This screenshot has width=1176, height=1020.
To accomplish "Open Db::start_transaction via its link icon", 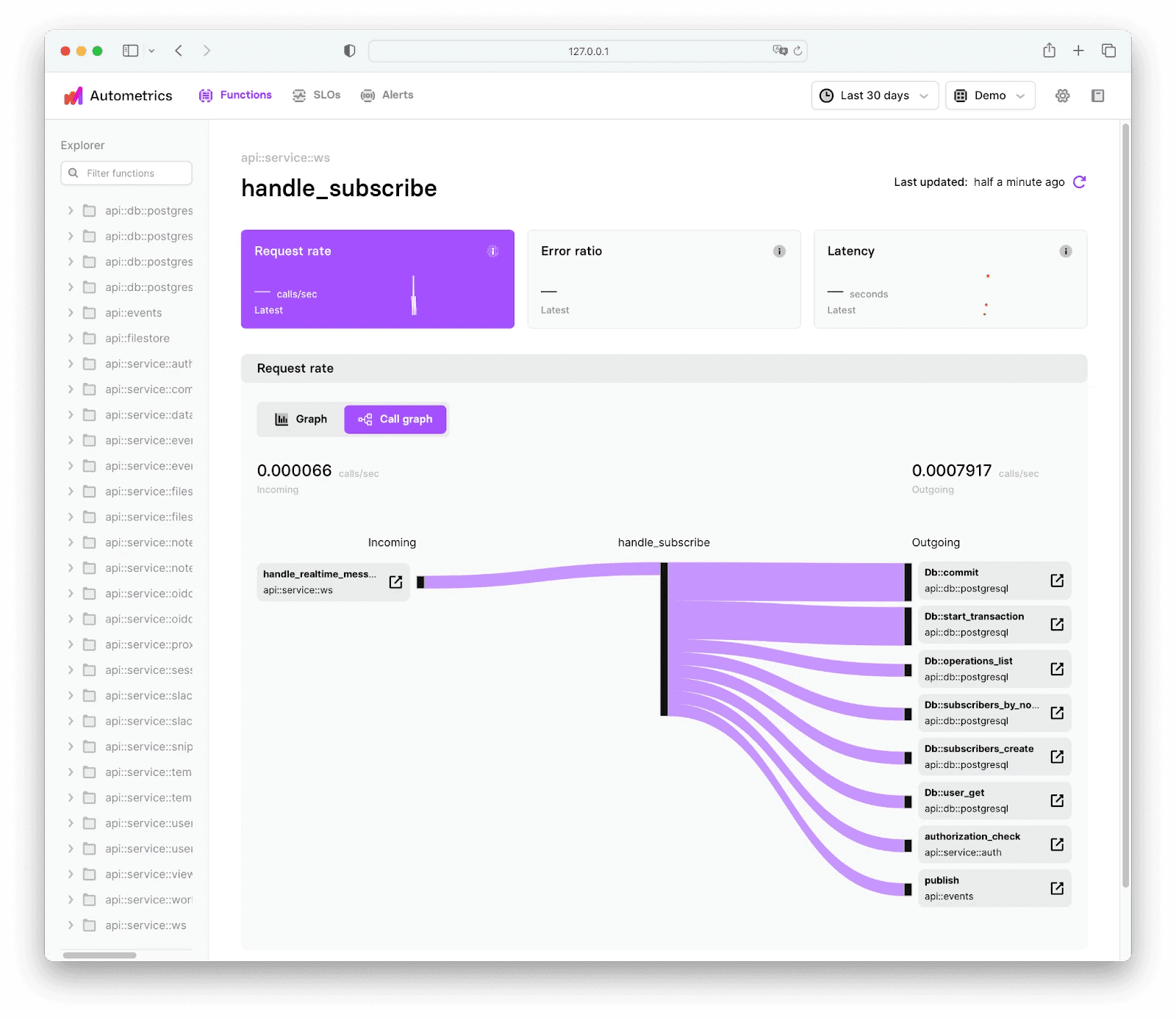I will tap(1057, 624).
